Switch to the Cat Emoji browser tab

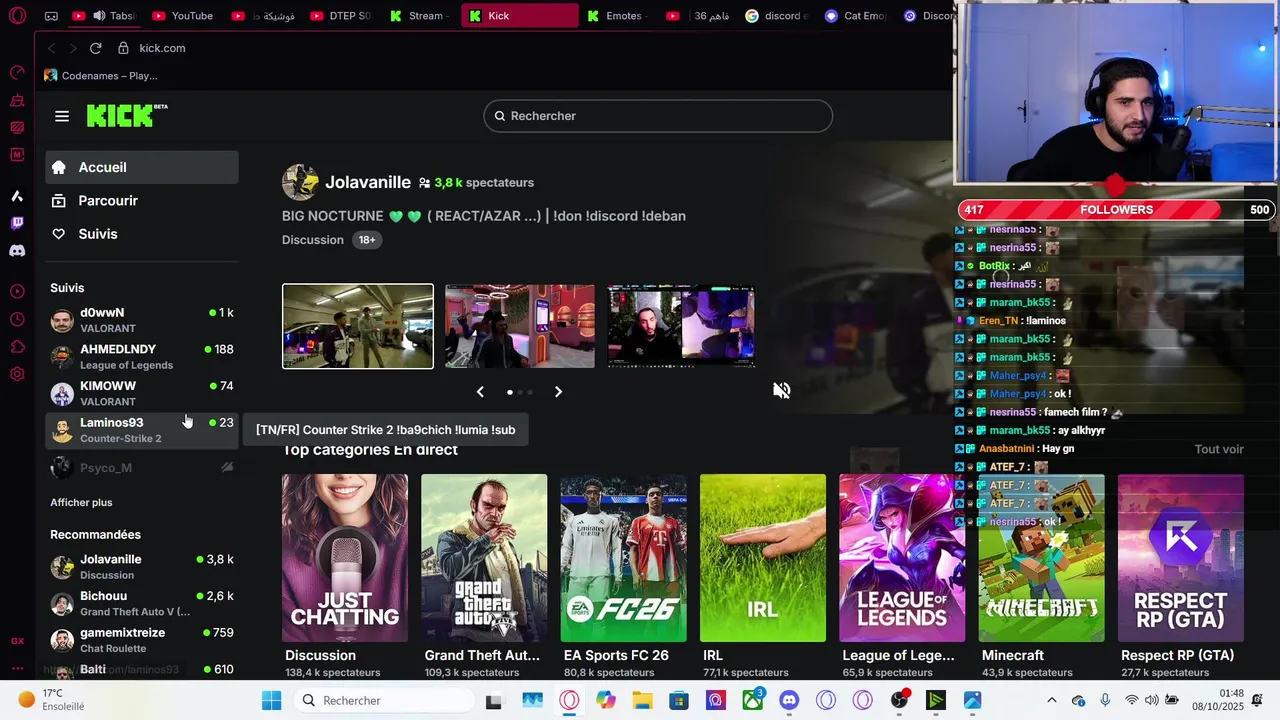pos(857,16)
